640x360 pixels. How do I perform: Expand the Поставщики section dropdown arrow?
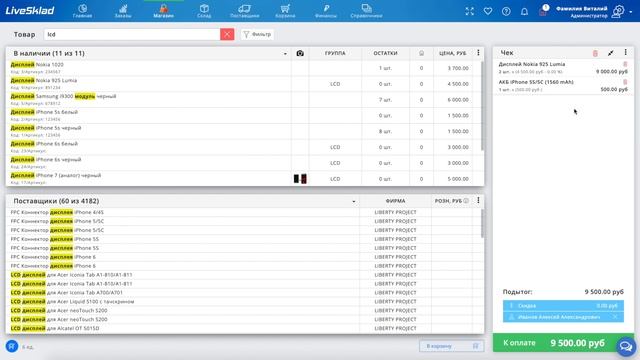[x=354, y=202]
